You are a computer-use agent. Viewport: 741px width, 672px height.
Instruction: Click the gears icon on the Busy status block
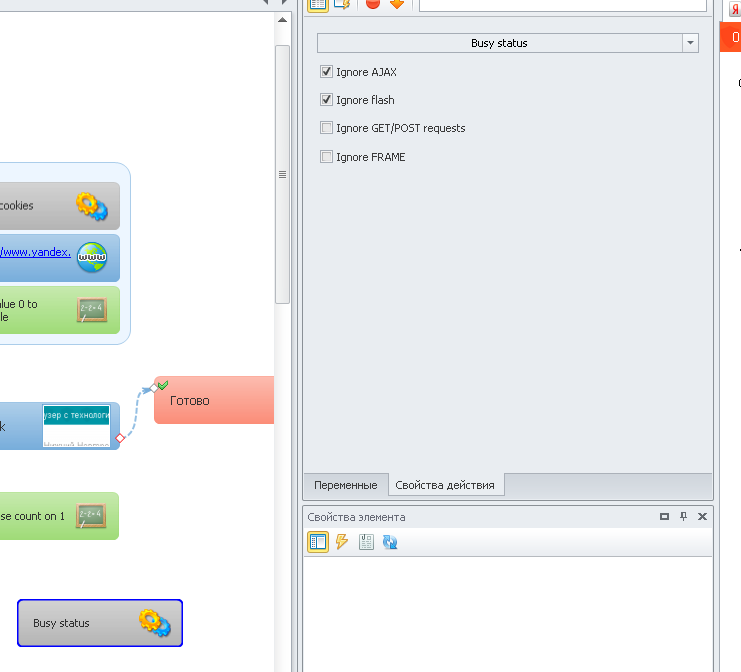(x=154, y=623)
